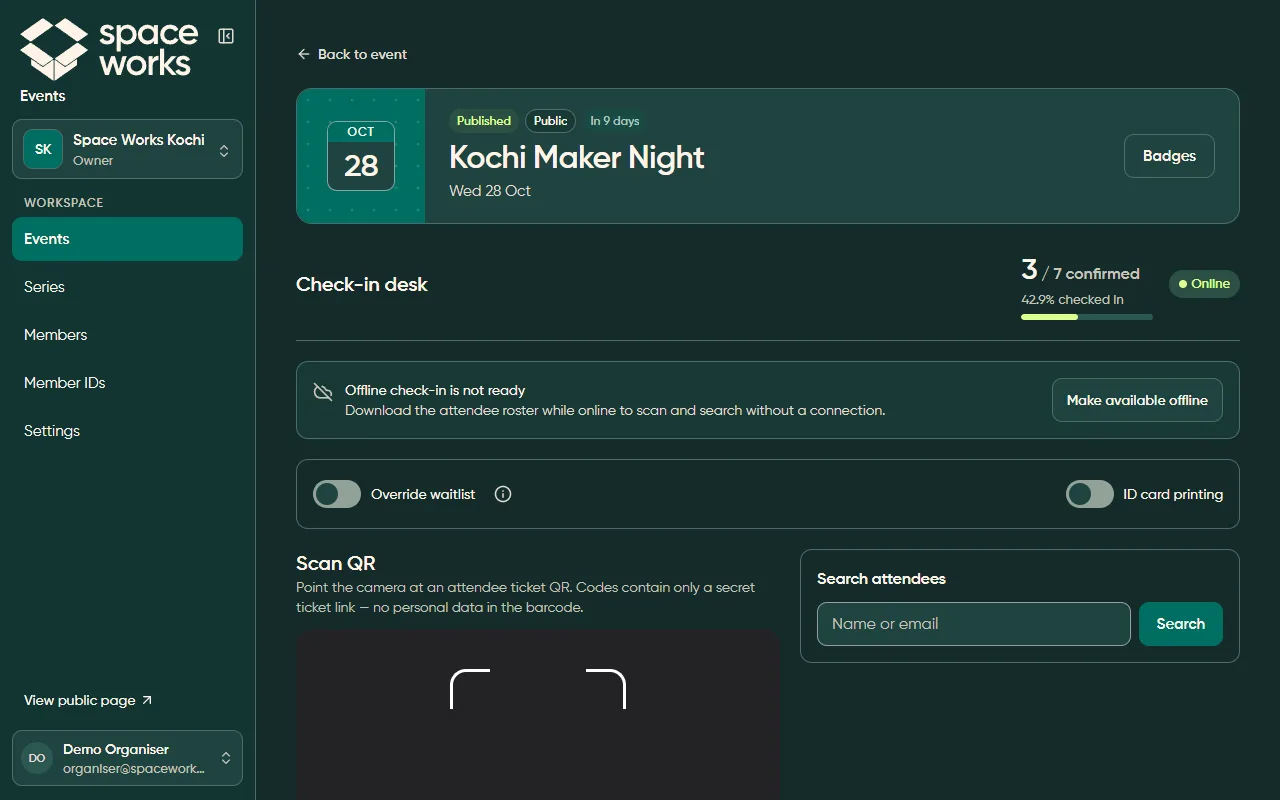
Task: Click the Published status badge
Action: [484, 121]
